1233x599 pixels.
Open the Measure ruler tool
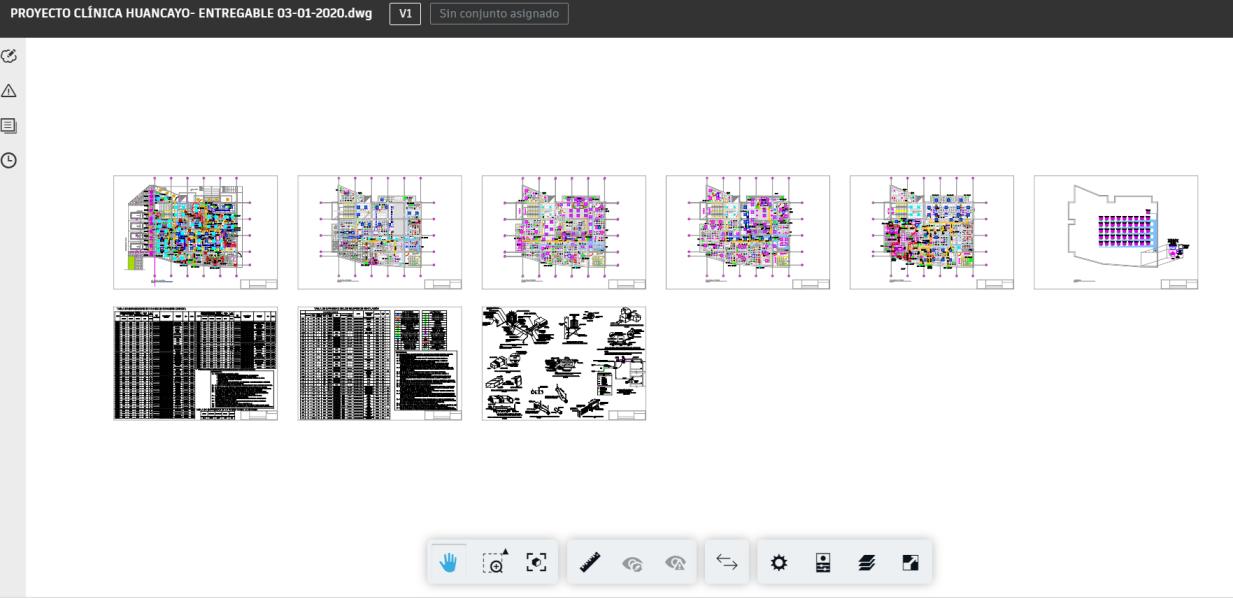(x=589, y=564)
